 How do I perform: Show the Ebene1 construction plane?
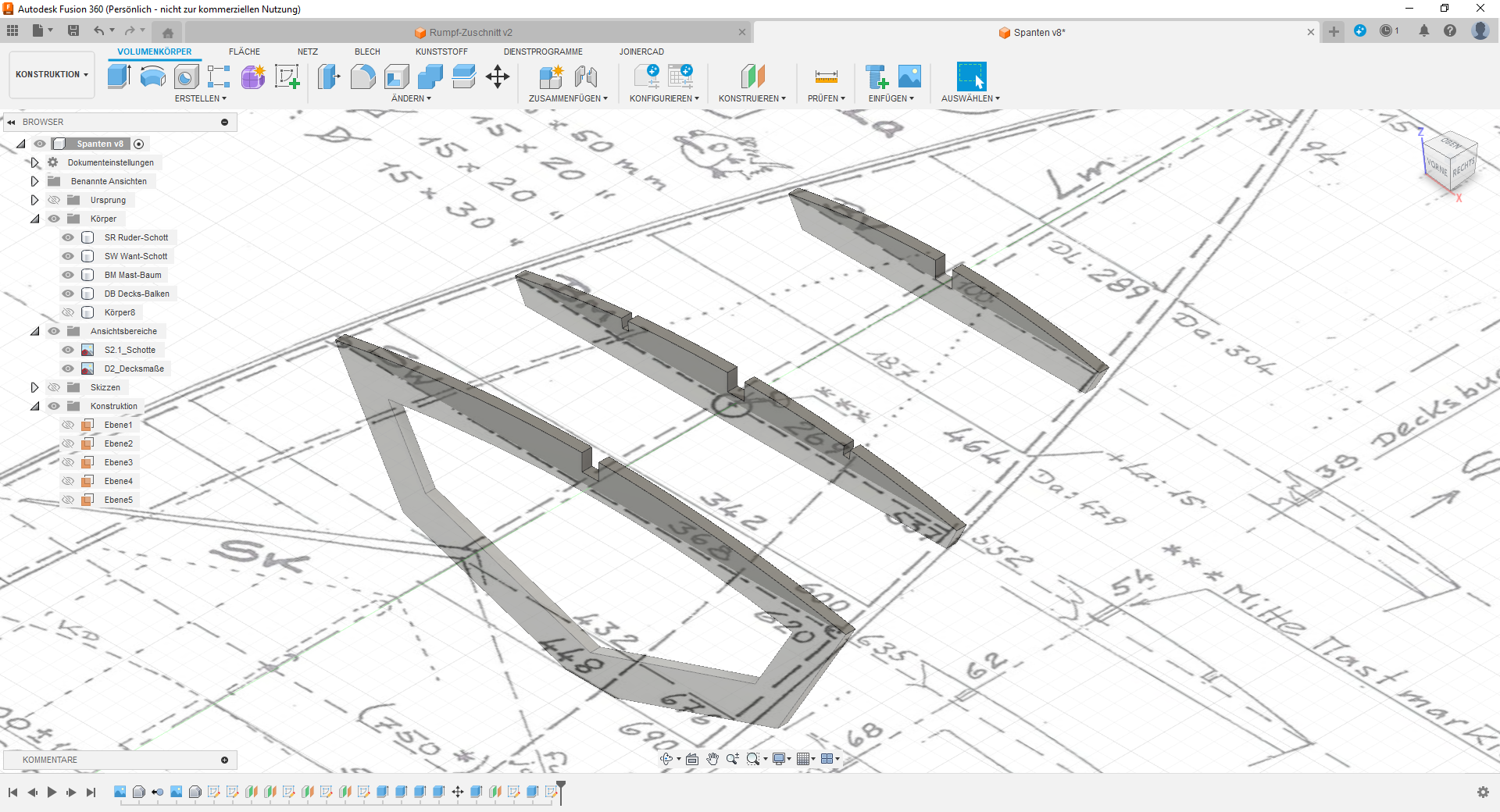(68, 425)
